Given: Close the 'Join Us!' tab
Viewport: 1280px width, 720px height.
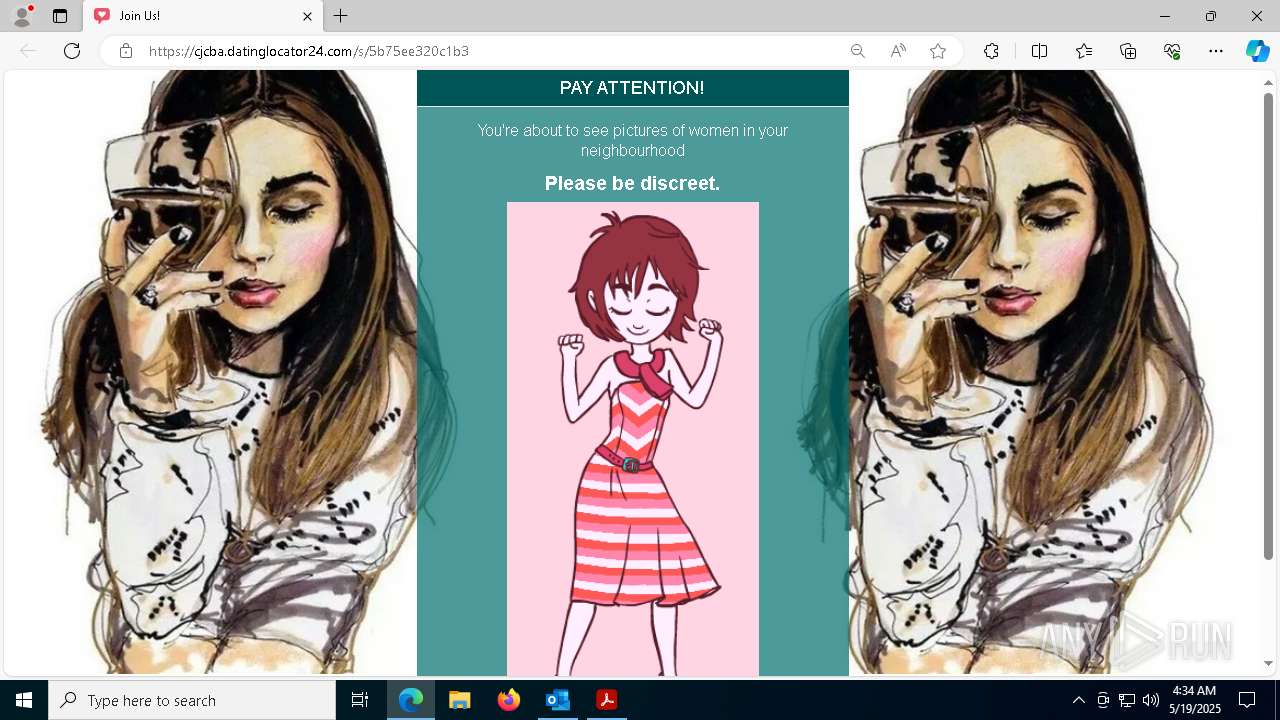Looking at the screenshot, I should tap(307, 16).
